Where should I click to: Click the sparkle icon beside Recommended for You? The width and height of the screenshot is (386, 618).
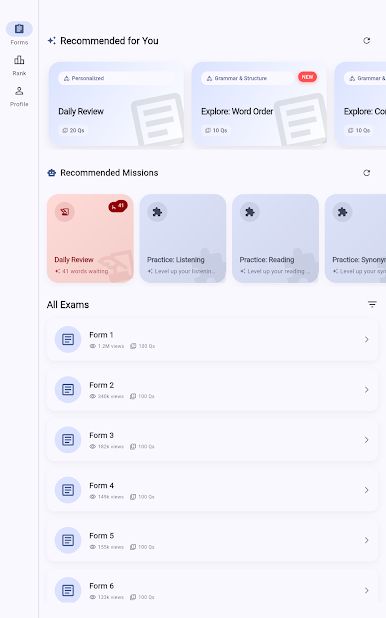coord(52,41)
